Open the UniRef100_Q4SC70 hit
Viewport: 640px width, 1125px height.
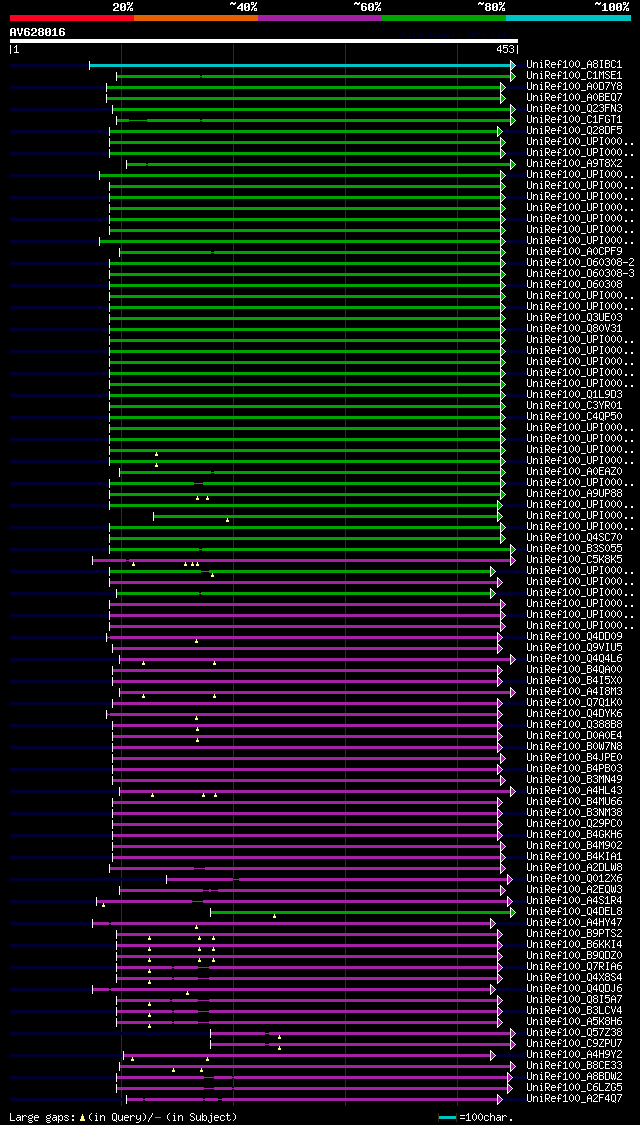(574, 537)
